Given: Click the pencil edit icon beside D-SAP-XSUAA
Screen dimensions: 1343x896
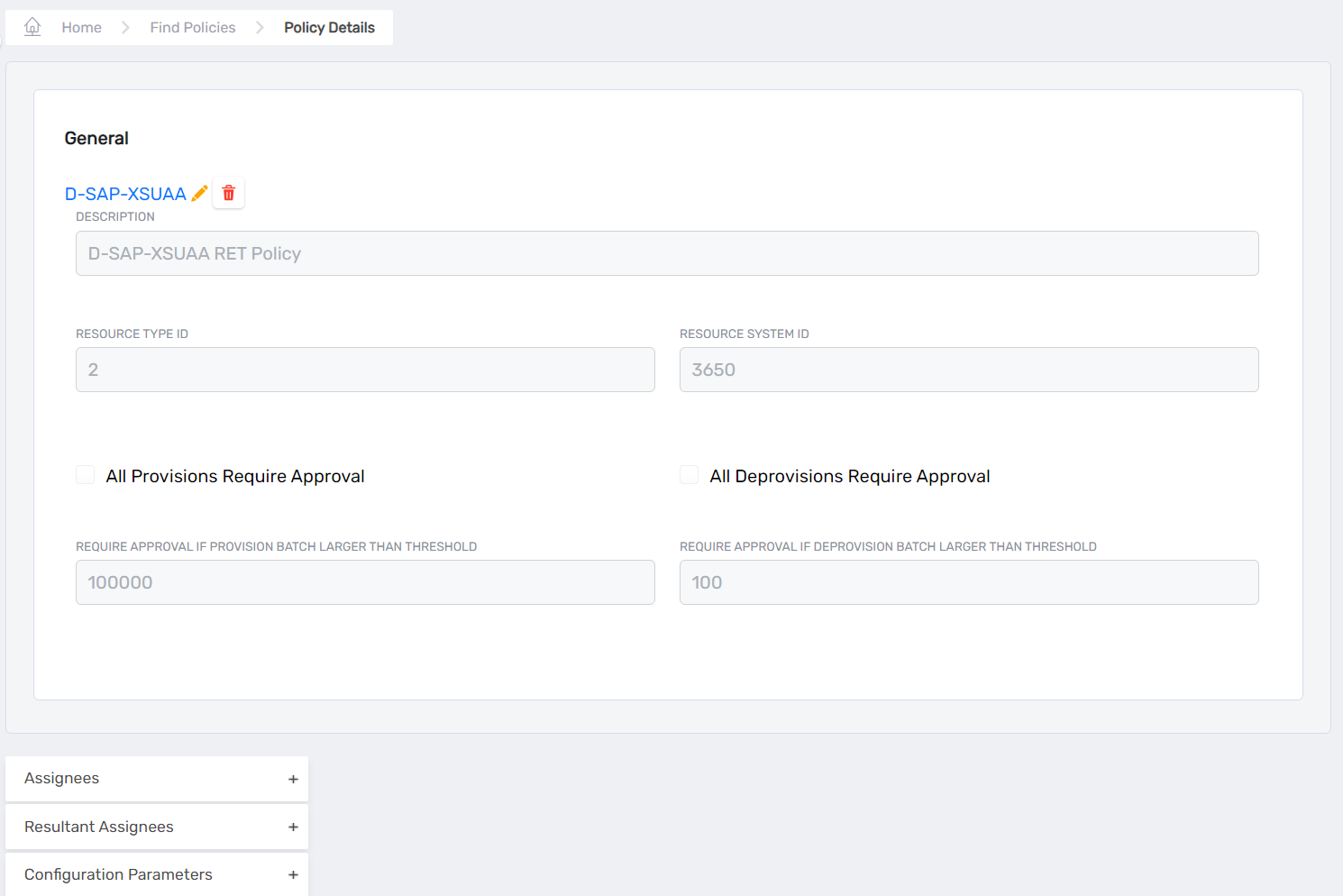Looking at the screenshot, I should pos(200,193).
